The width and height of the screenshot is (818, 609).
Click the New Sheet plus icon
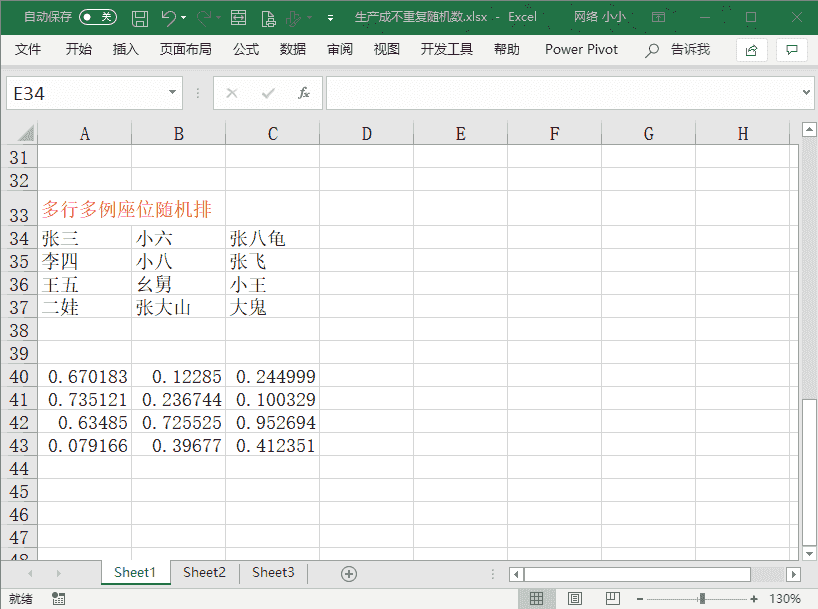348,574
